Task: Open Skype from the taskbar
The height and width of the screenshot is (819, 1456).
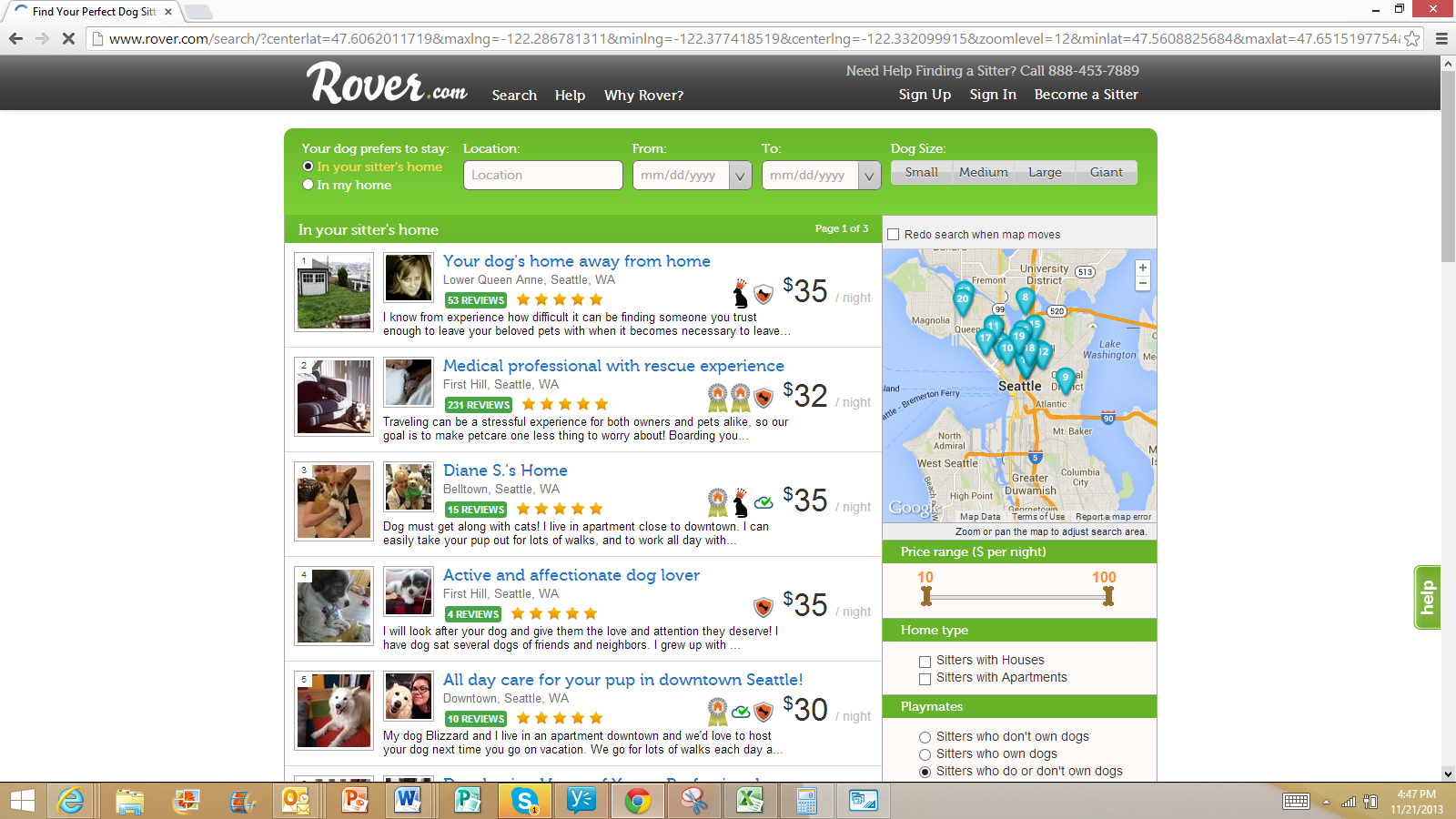Action: coord(524,801)
